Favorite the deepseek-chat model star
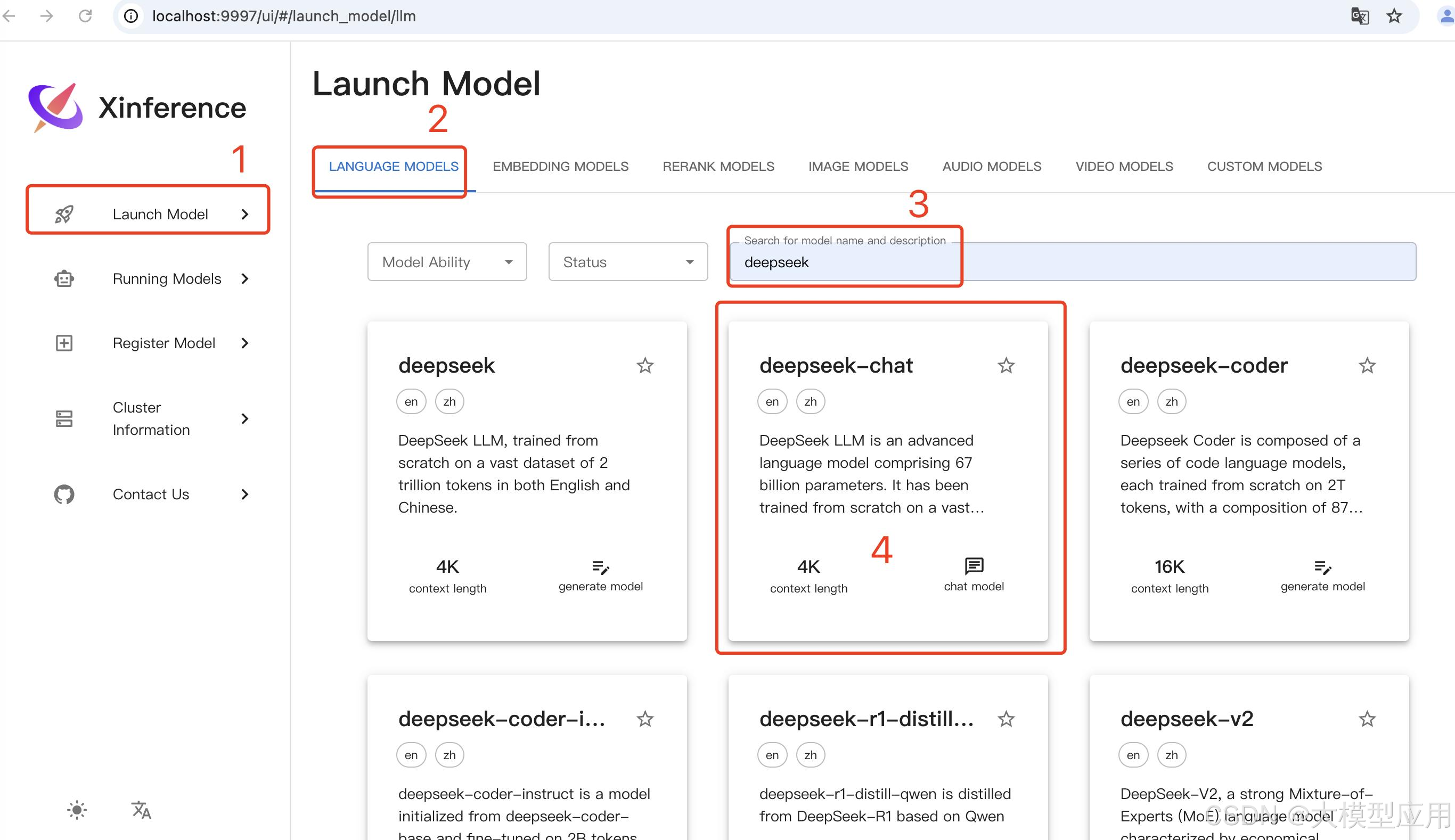Viewport: 1455px width, 840px height. click(1006, 365)
